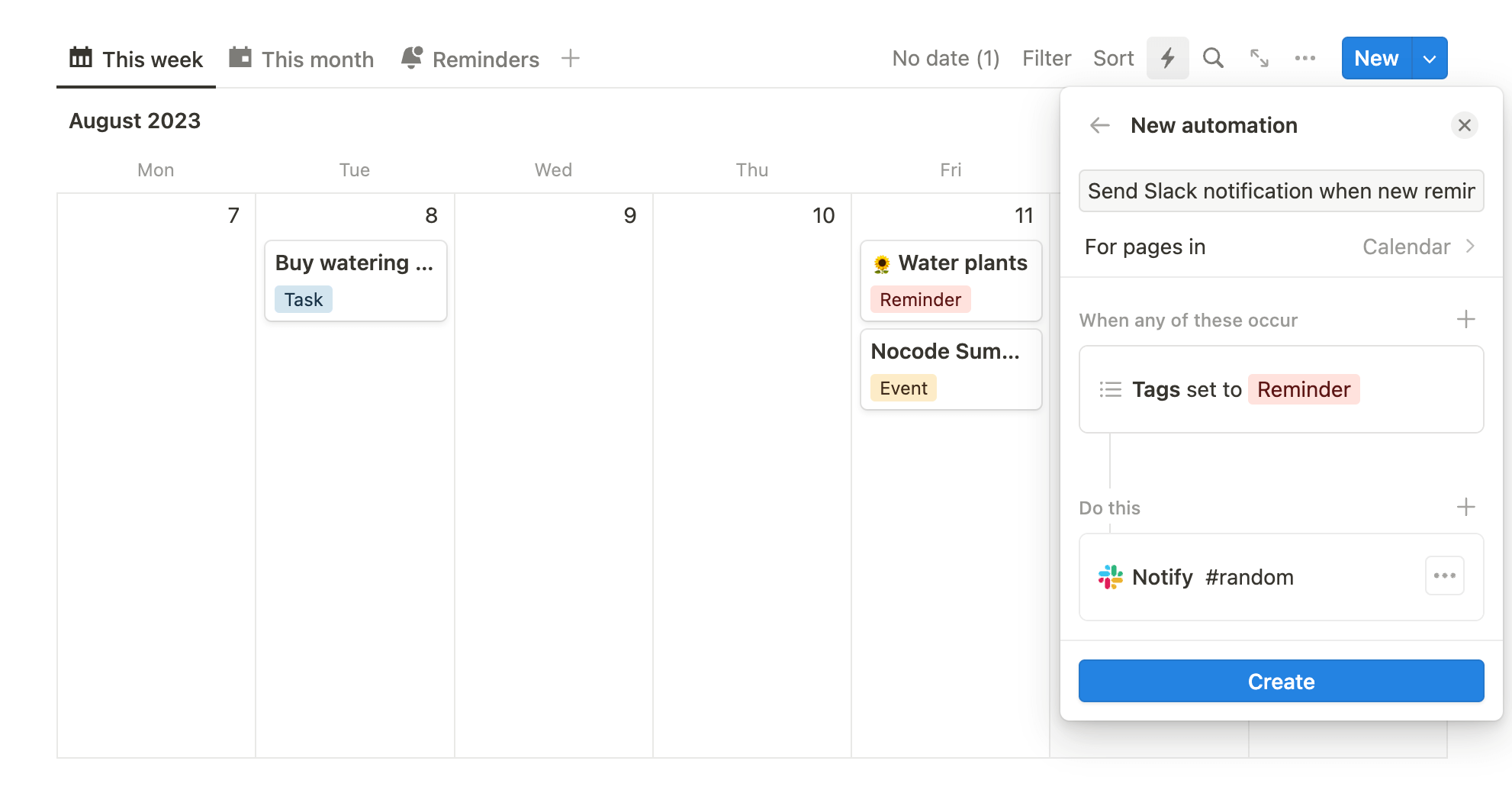Open more view options via the ellipsis icon
Viewport: 1512px width, 806px height.
pos(1305,58)
